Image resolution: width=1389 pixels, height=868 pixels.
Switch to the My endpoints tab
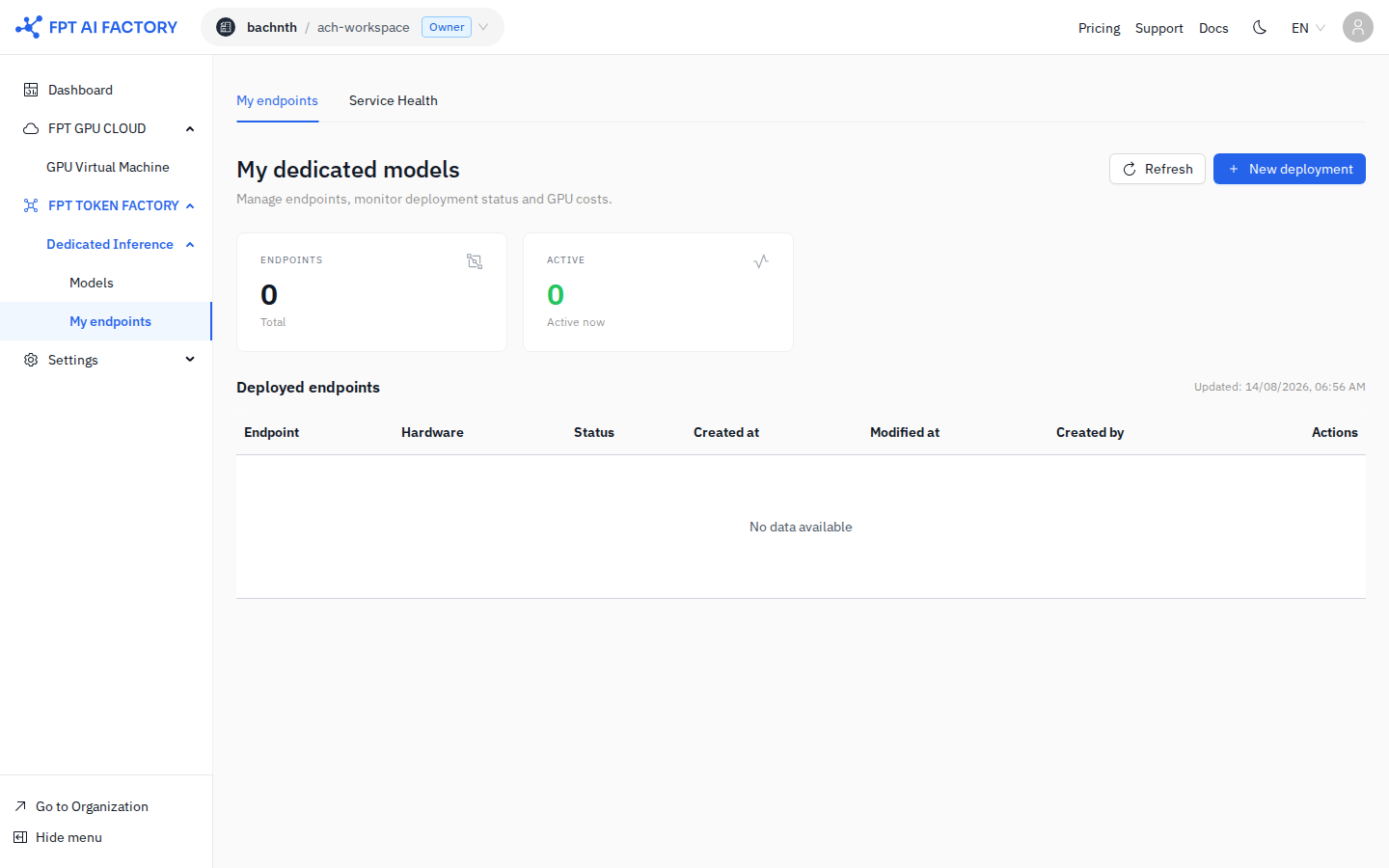[277, 100]
